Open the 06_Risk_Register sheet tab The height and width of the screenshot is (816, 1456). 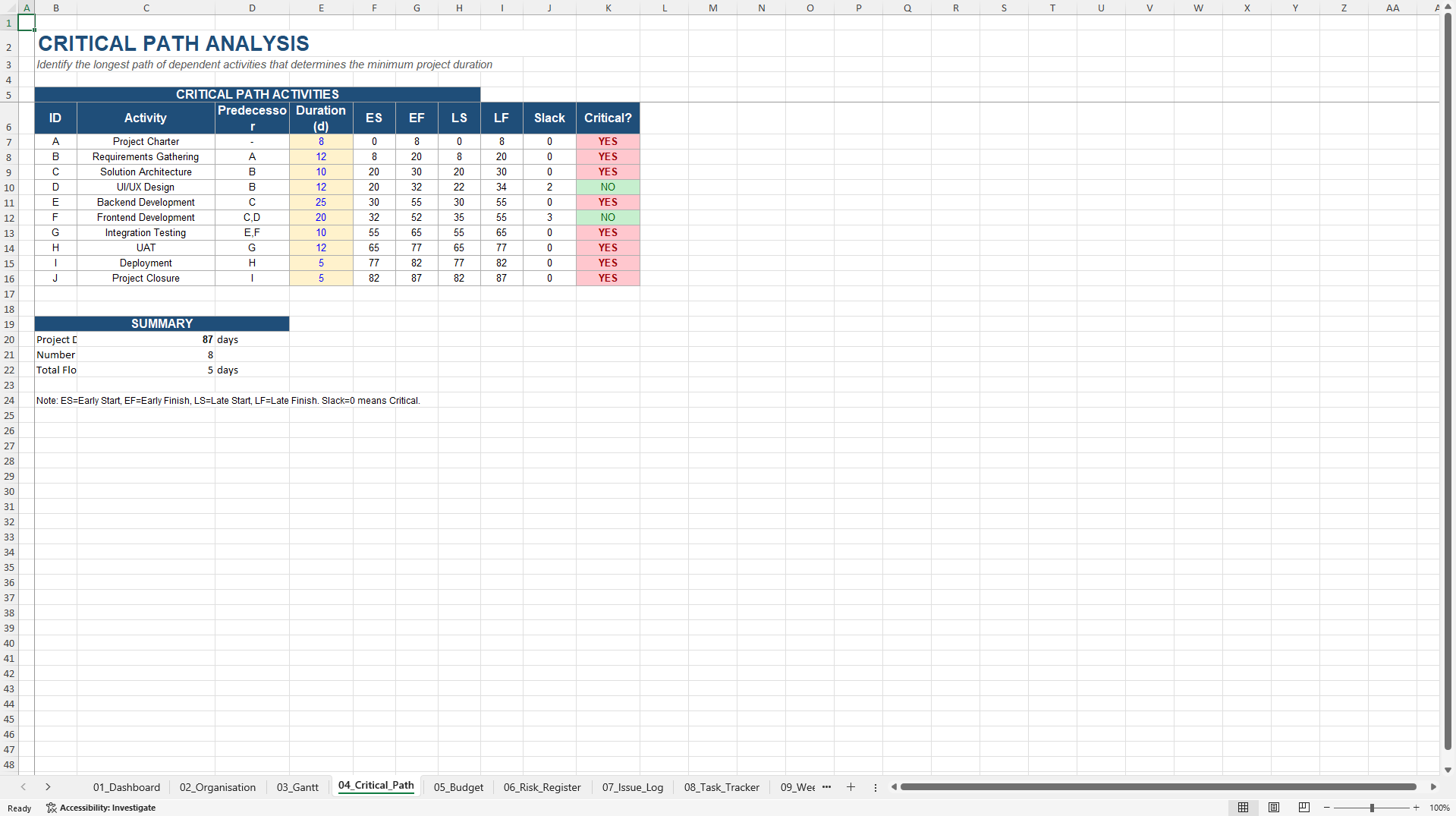(542, 787)
